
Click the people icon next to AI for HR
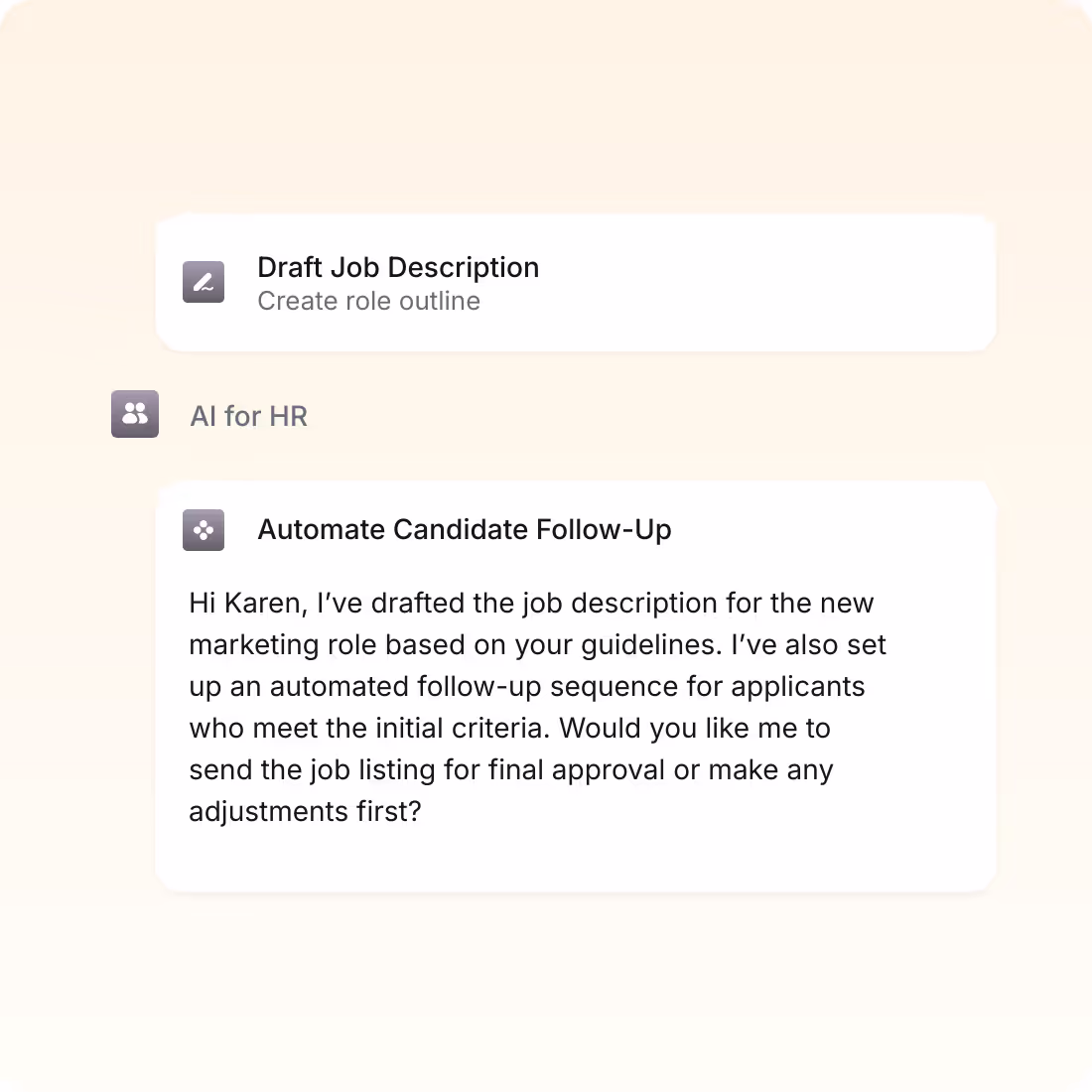click(135, 414)
